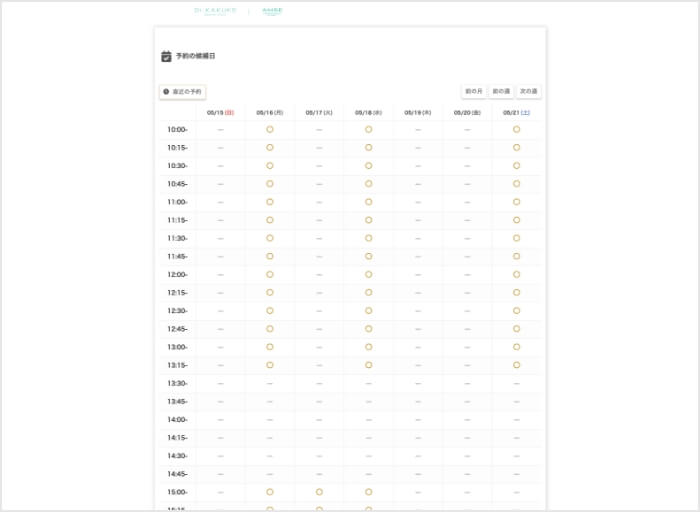Open the AMBE logo link in header
This screenshot has height=512, width=700.
pos(272,11)
